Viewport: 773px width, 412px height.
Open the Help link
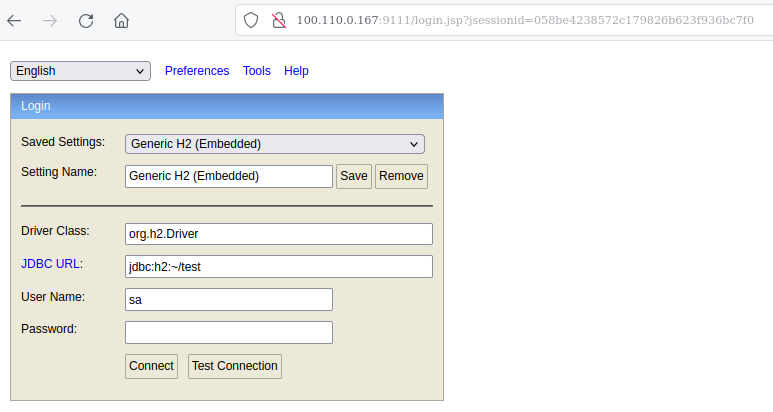[x=296, y=71]
